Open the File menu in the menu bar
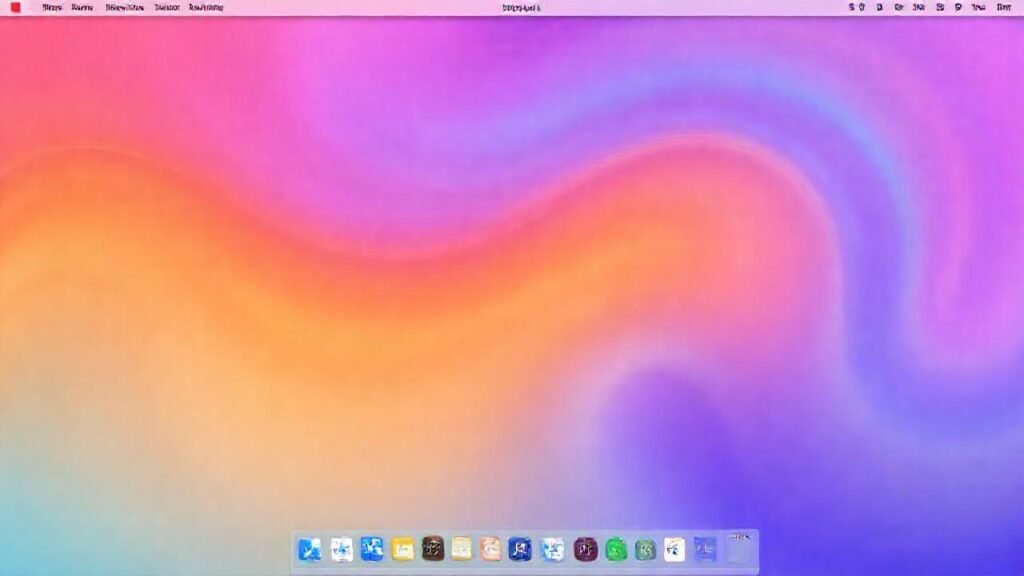 (81, 7)
